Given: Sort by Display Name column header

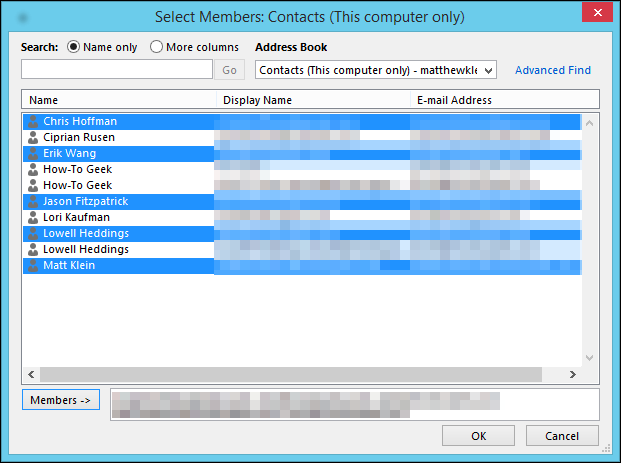Looking at the screenshot, I should (x=312, y=100).
